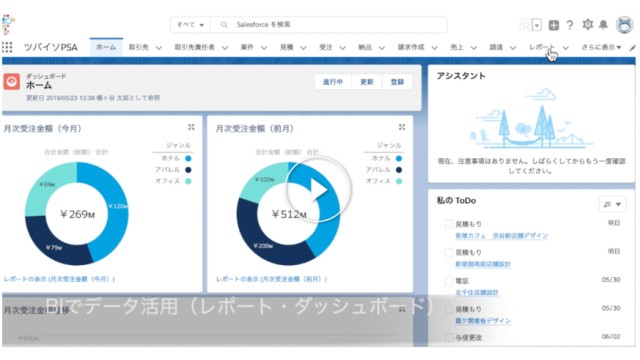Open the 受注 tab
Screen dimensions: 640x360
coord(326,47)
